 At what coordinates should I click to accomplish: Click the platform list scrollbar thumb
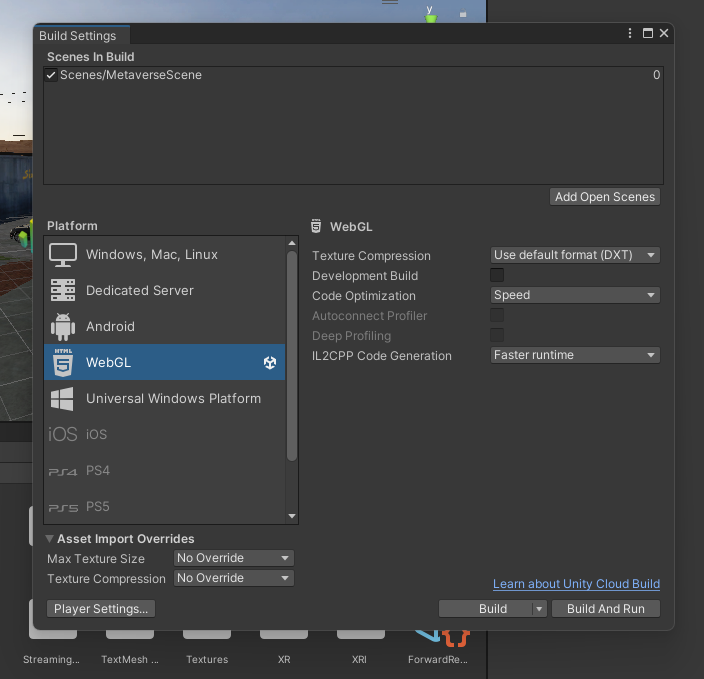point(292,356)
